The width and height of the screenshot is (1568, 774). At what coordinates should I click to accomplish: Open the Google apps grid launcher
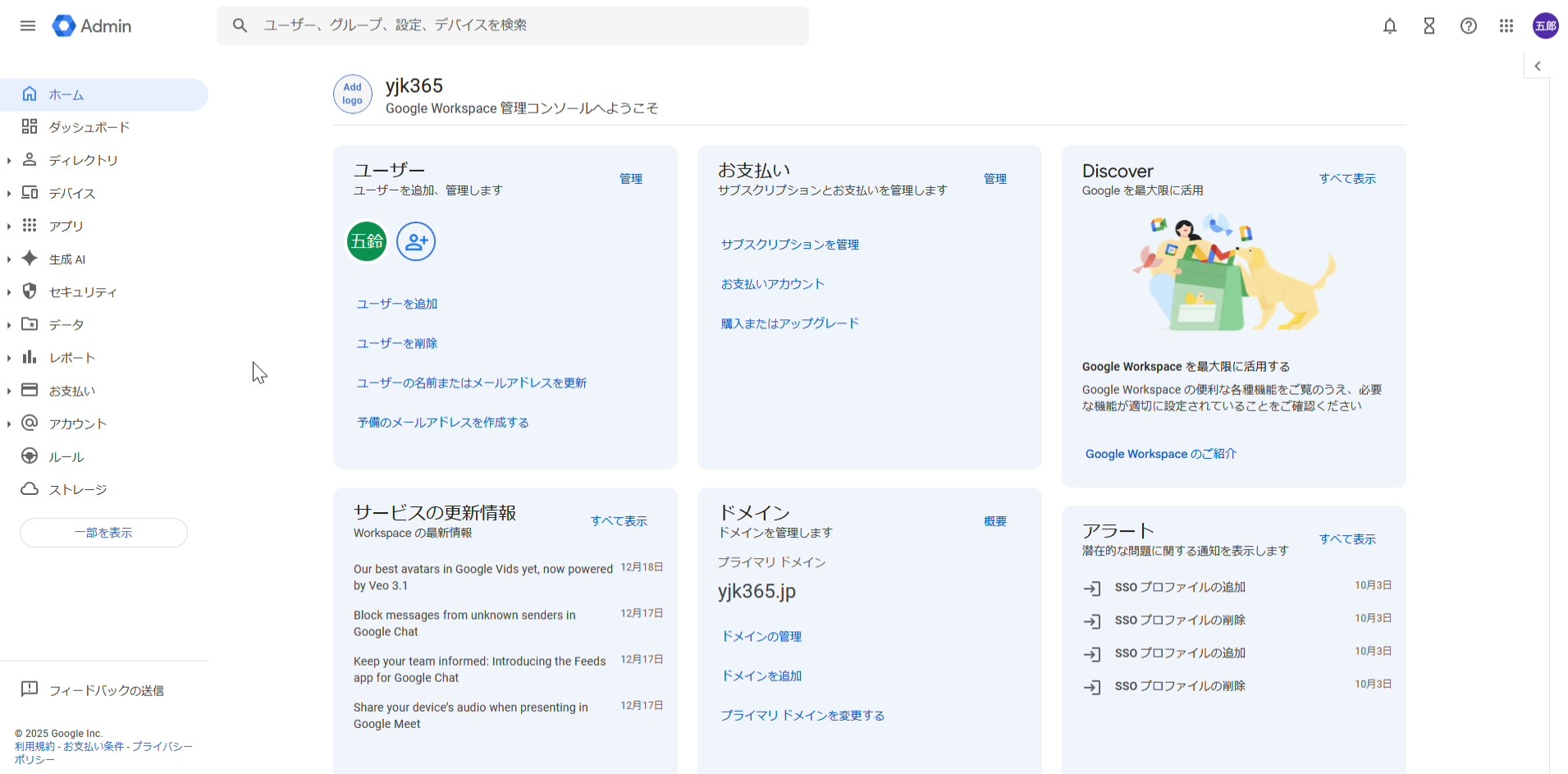point(1506,26)
